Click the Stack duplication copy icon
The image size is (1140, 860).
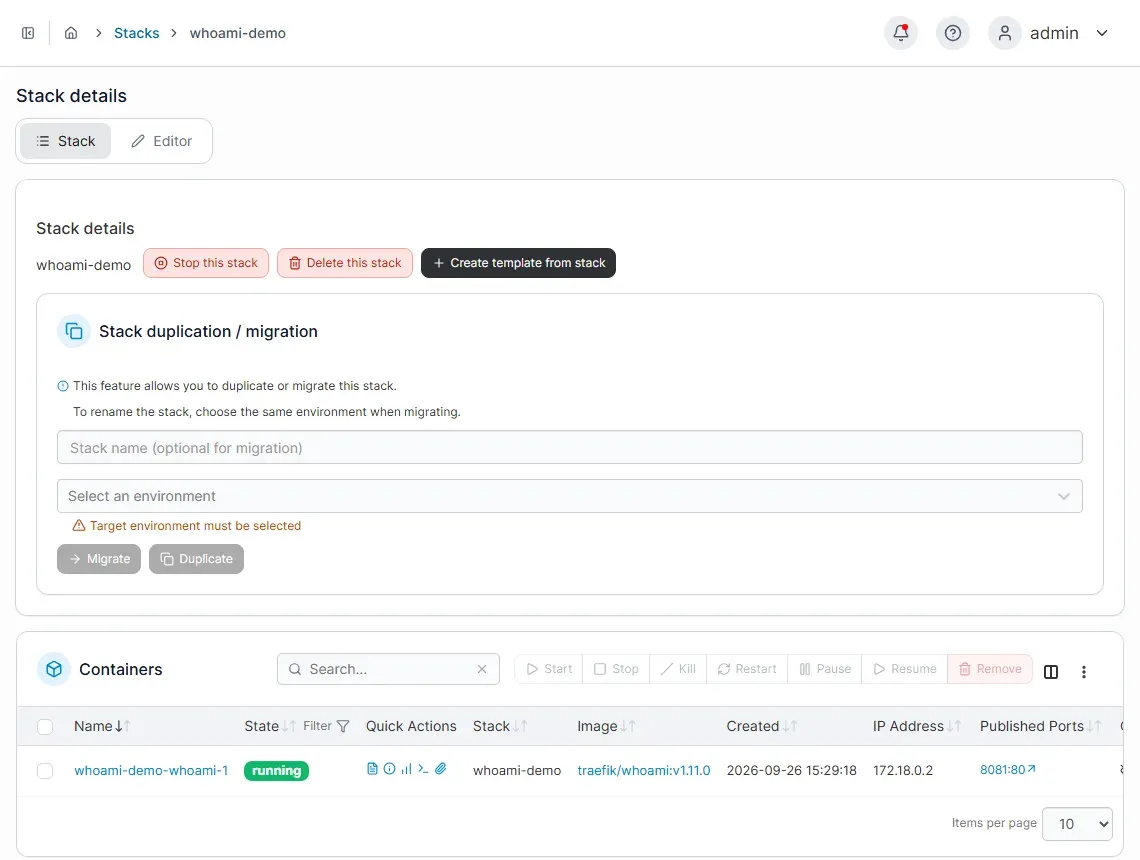(x=74, y=331)
